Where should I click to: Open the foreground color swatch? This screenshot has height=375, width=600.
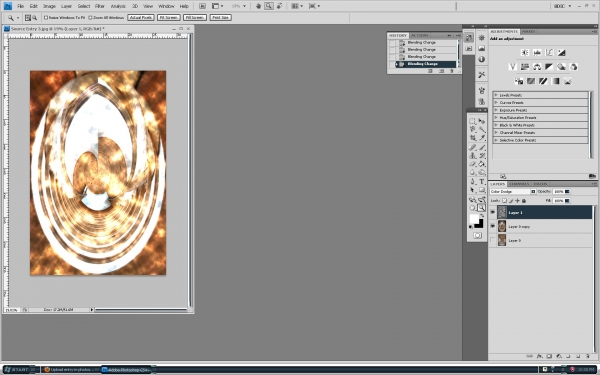point(474,219)
